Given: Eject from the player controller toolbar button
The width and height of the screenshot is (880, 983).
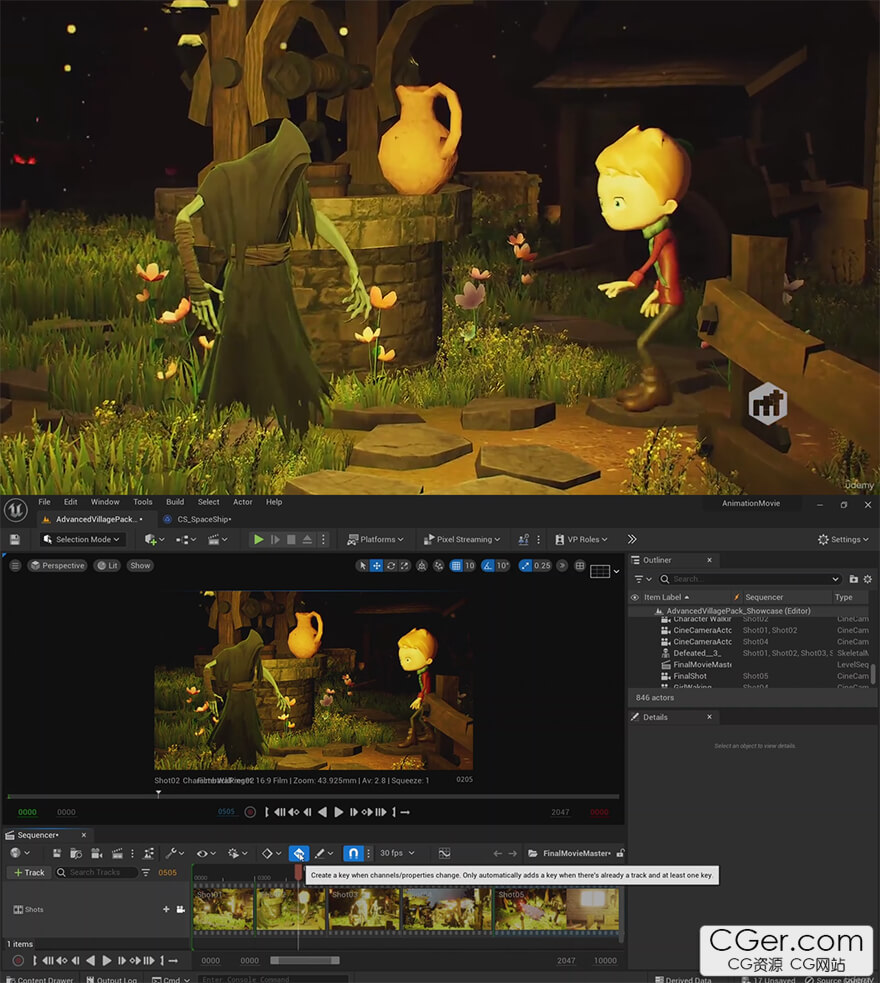Looking at the screenshot, I should click(x=307, y=539).
